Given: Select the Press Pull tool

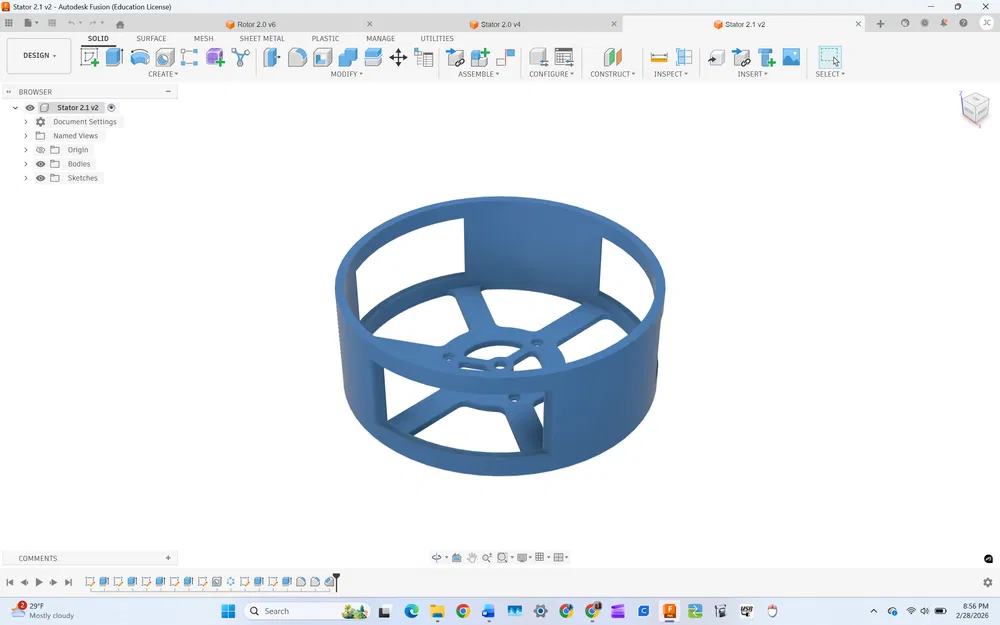Looking at the screenshot, I should [272, 57].
